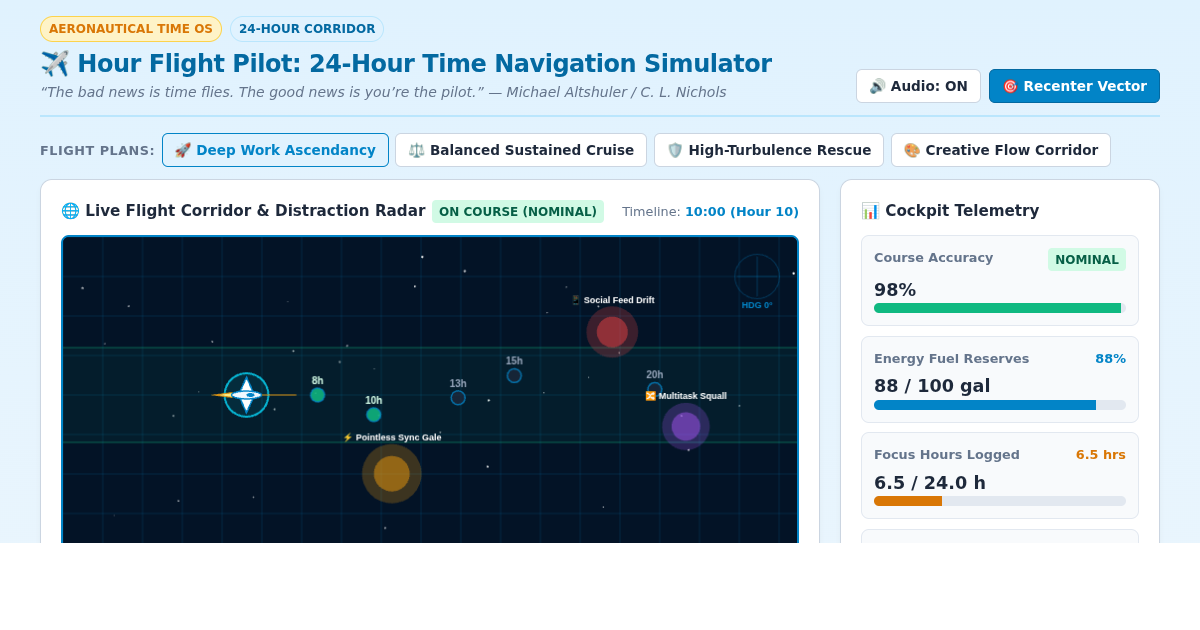Click the red Social Feed Drift hazard
The width and height of the screenshot is (1200, 630).
click(612, 332)
